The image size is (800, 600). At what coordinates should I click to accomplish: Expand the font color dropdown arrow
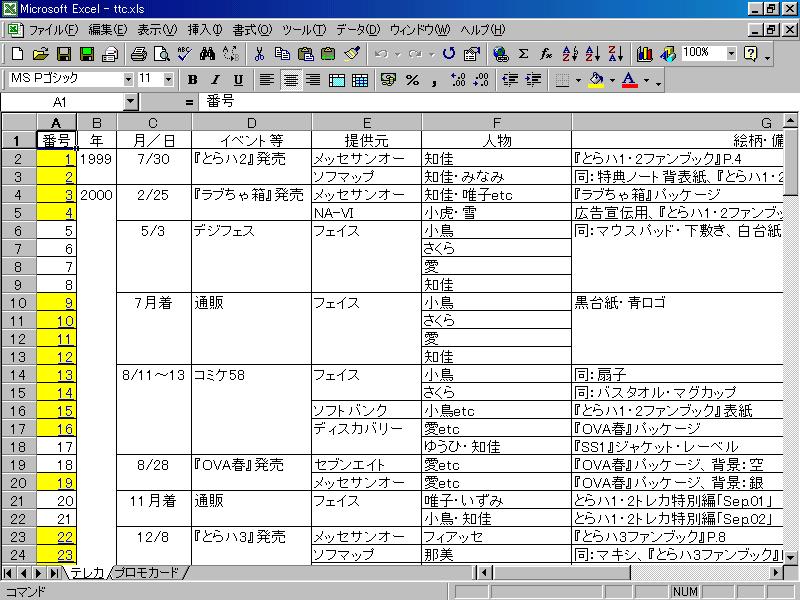(x=646, y=80)
